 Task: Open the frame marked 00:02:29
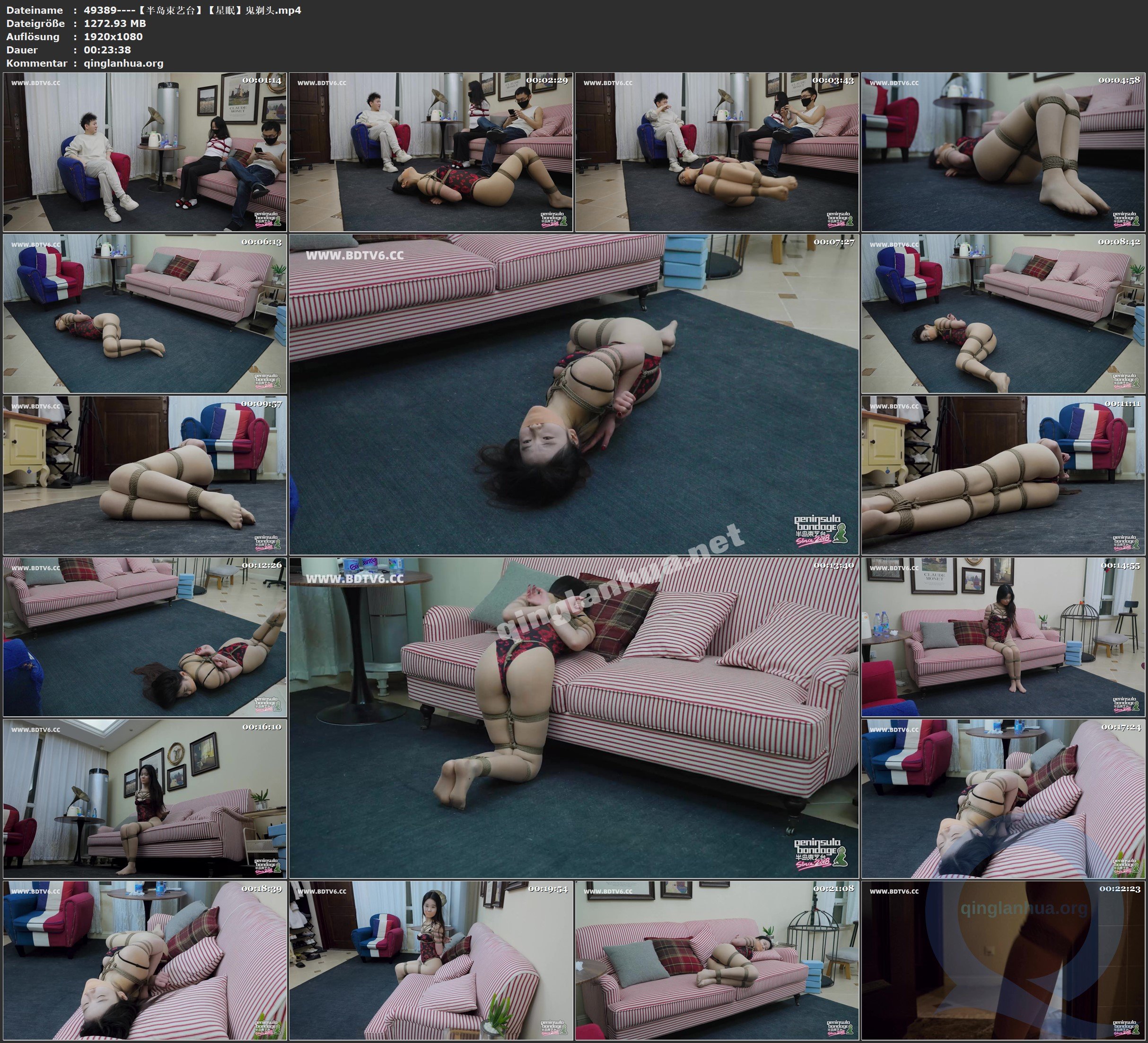pyautogui.click(x=431, y=152)
